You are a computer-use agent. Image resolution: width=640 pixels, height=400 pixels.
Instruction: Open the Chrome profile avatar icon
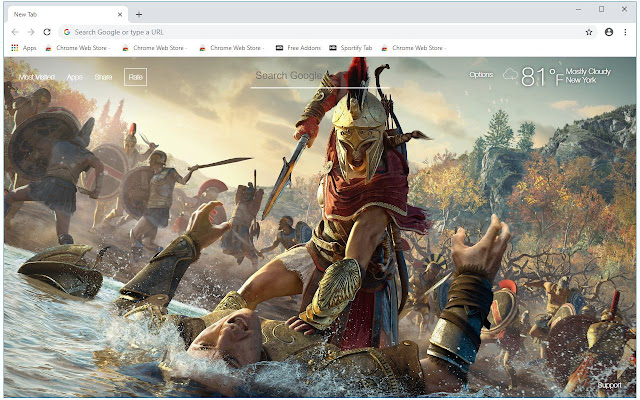tap(609, 32)
